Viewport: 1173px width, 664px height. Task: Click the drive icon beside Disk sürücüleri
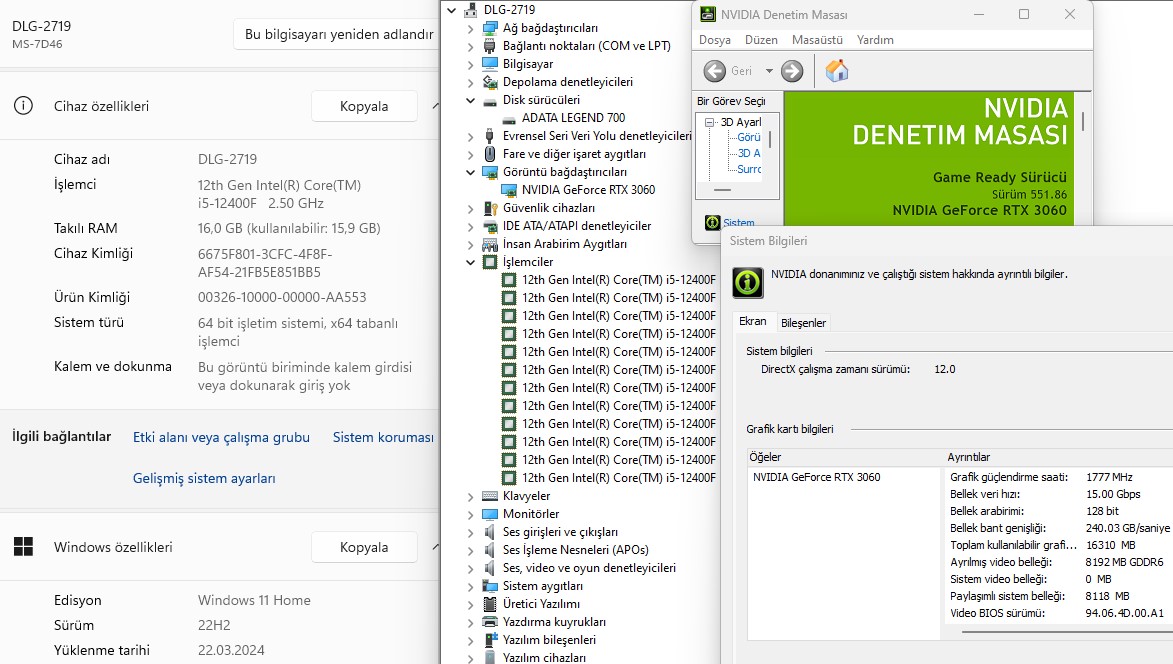point(490,100)
